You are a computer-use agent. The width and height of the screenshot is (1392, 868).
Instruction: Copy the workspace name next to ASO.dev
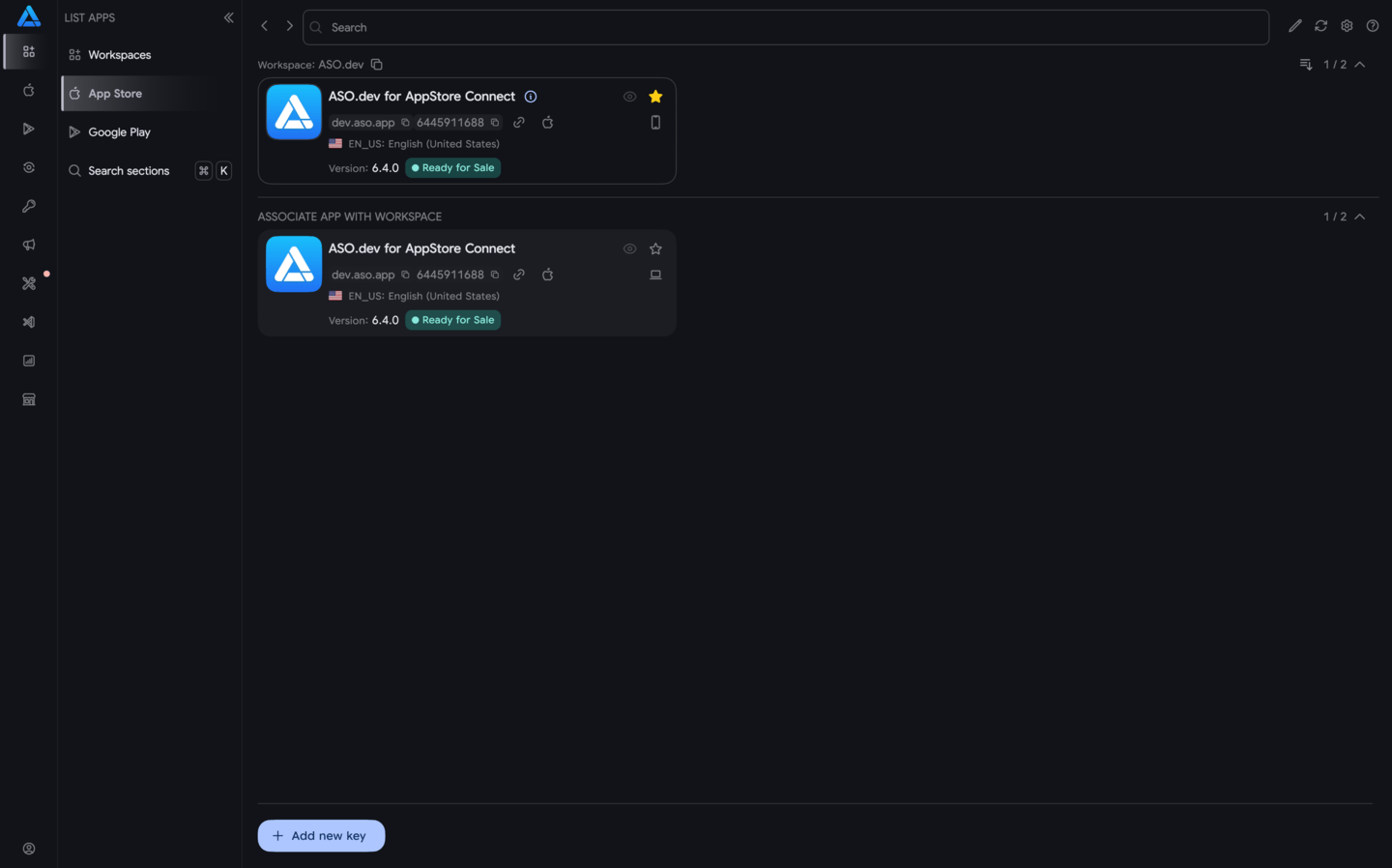[x=377, y=65]
